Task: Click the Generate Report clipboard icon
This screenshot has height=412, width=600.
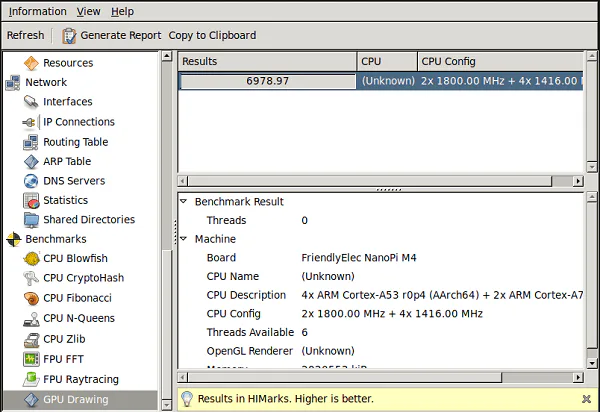Action: tap(69, 36)
